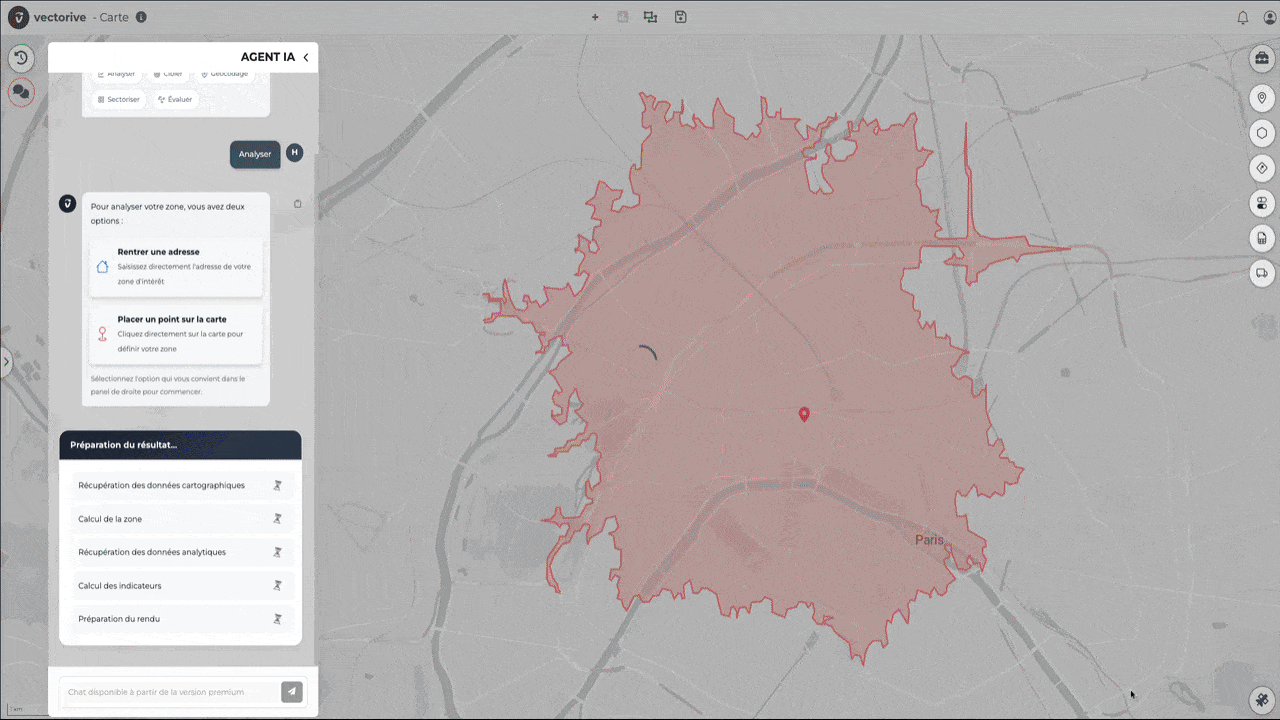Click the delivery truck icon in right sidebar

coord(1262,273)
